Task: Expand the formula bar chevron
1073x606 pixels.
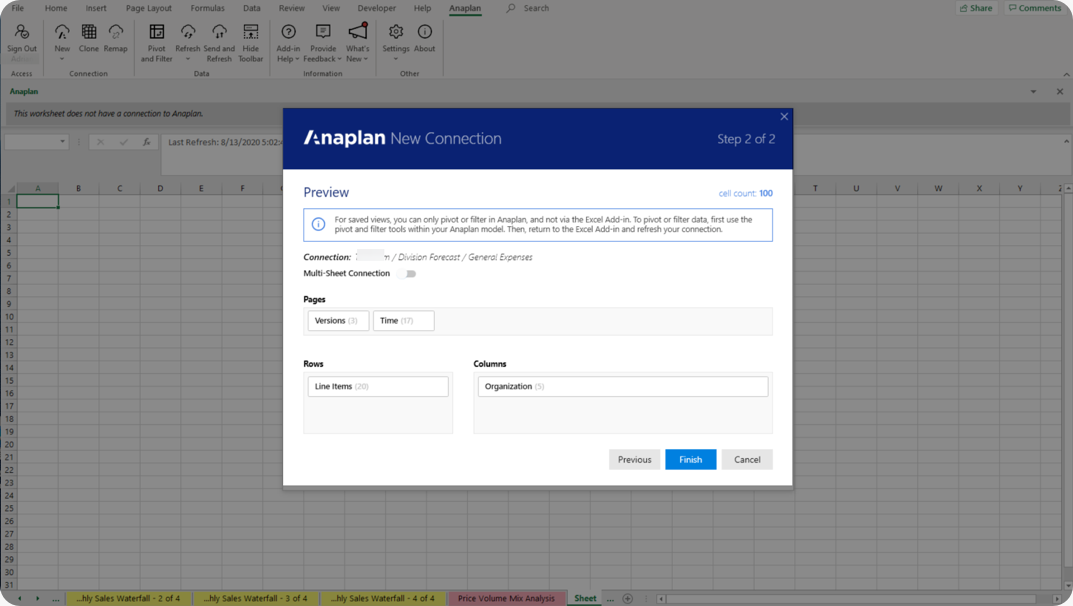Action: tap(1066, 142)
